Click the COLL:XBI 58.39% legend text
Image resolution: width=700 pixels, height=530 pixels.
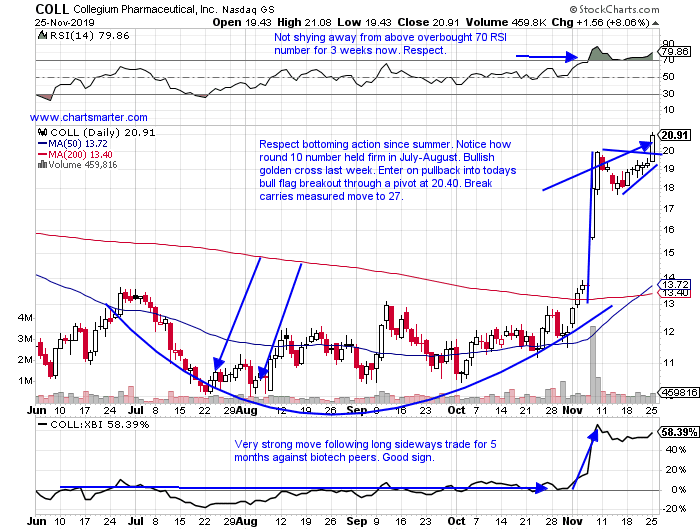click(x=100, y=425)
